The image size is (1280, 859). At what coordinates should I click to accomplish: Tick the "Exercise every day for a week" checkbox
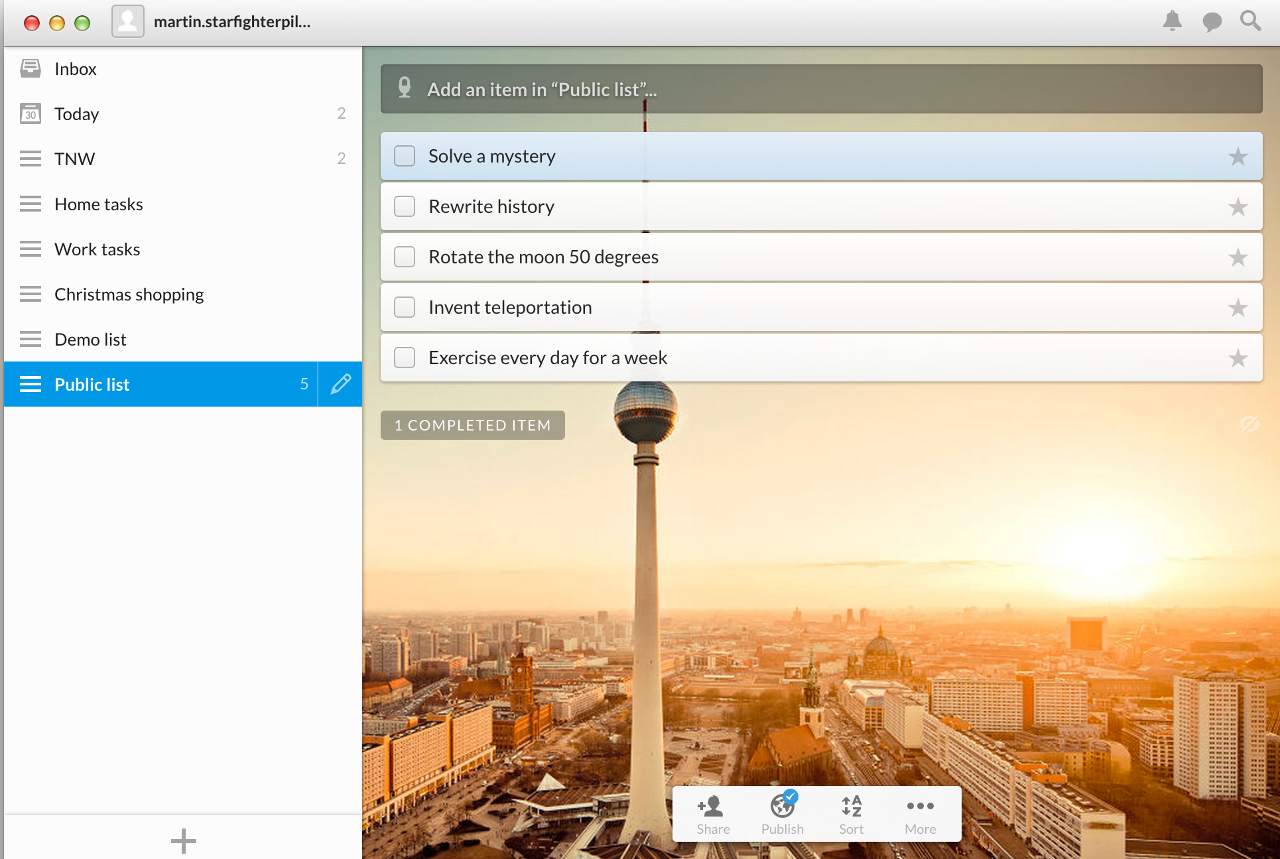404,358
